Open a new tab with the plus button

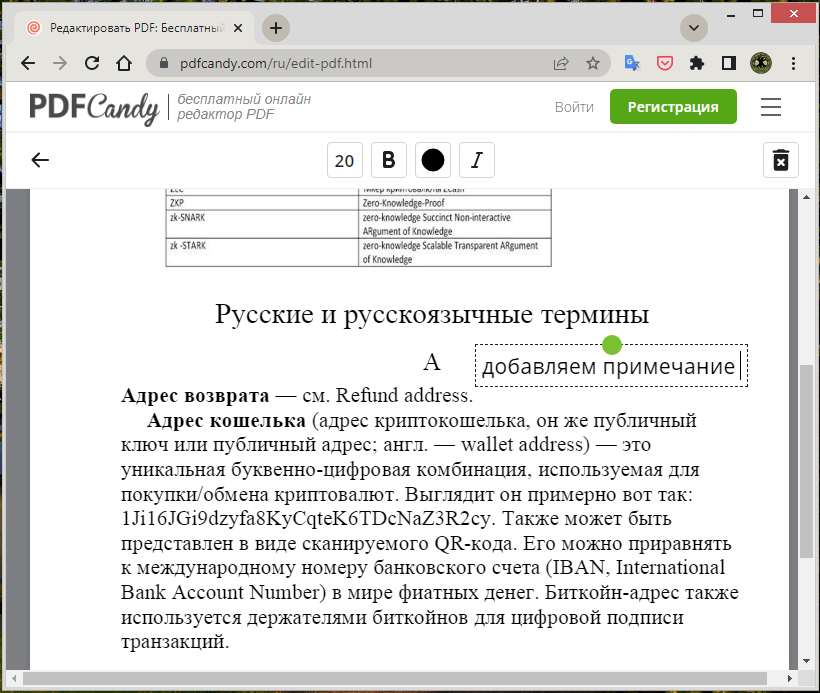276,28
